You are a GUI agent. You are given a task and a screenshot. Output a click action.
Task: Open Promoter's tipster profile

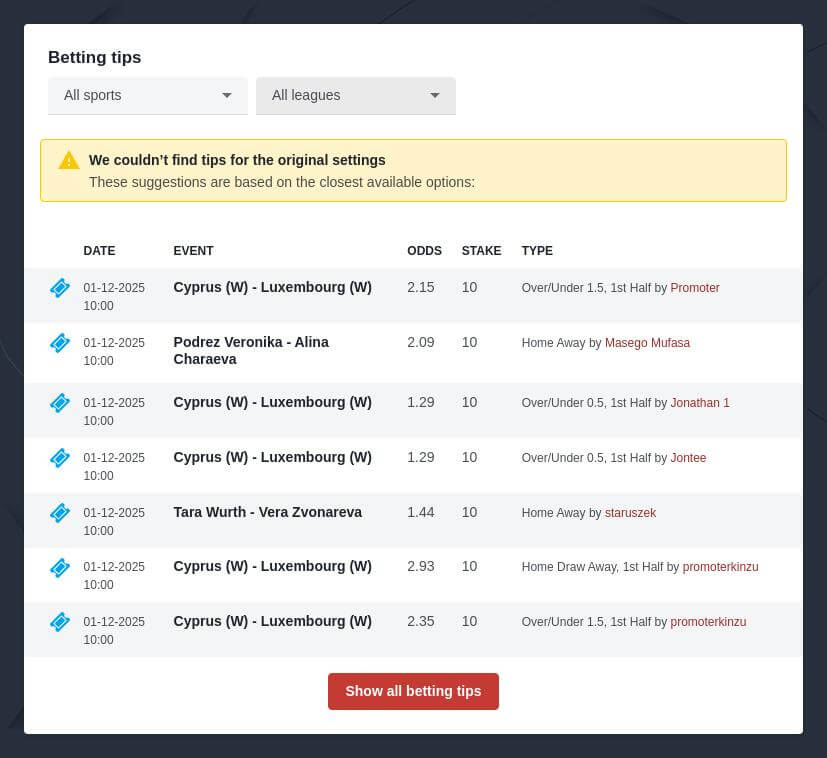(x=694, y=288)
